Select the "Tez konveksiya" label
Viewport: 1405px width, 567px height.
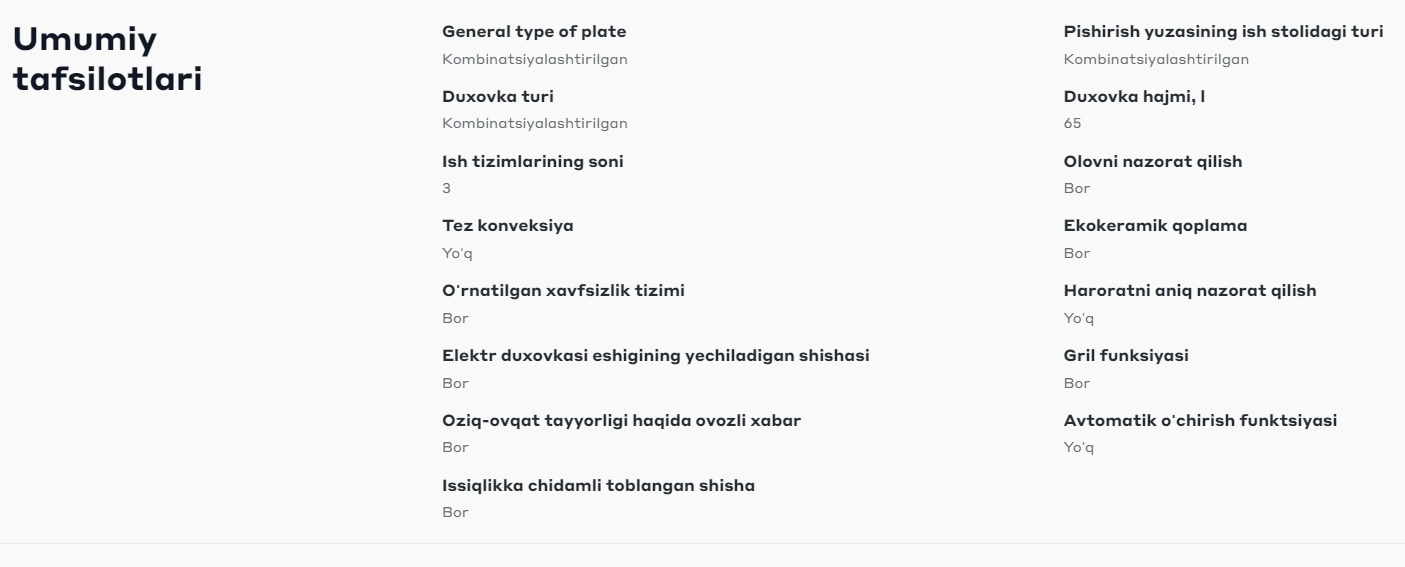(x=508, y=226)
